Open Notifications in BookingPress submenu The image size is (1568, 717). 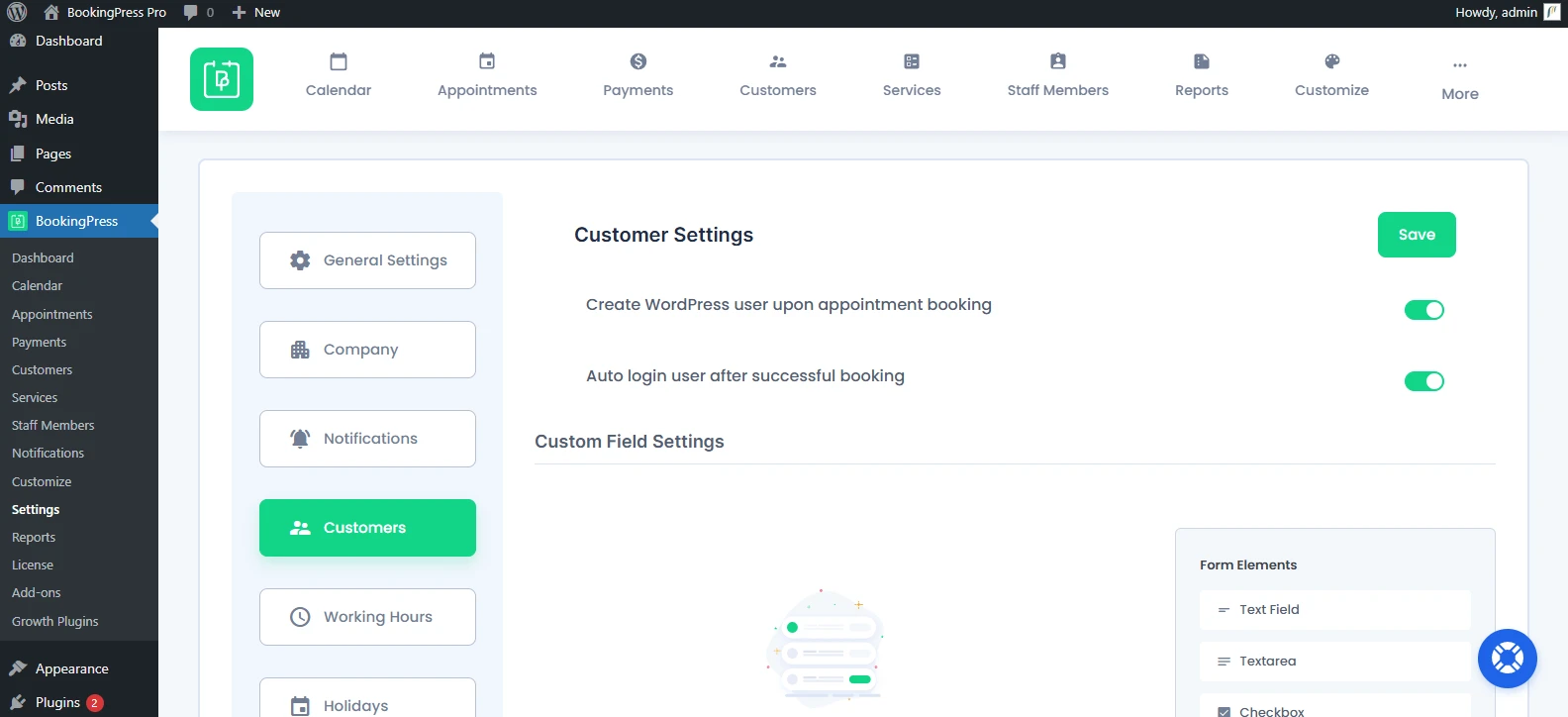point(49,453)
